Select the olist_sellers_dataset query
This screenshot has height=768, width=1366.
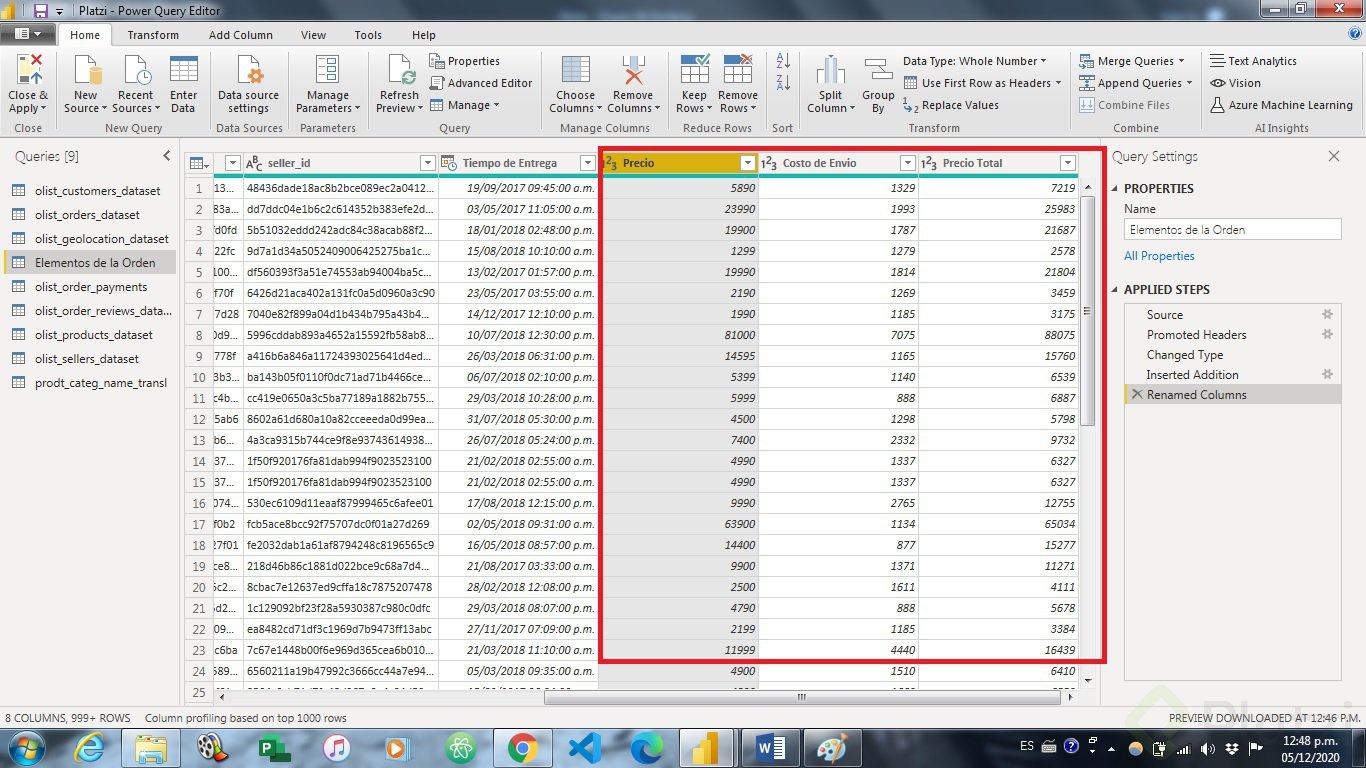(x=88, y=359)
